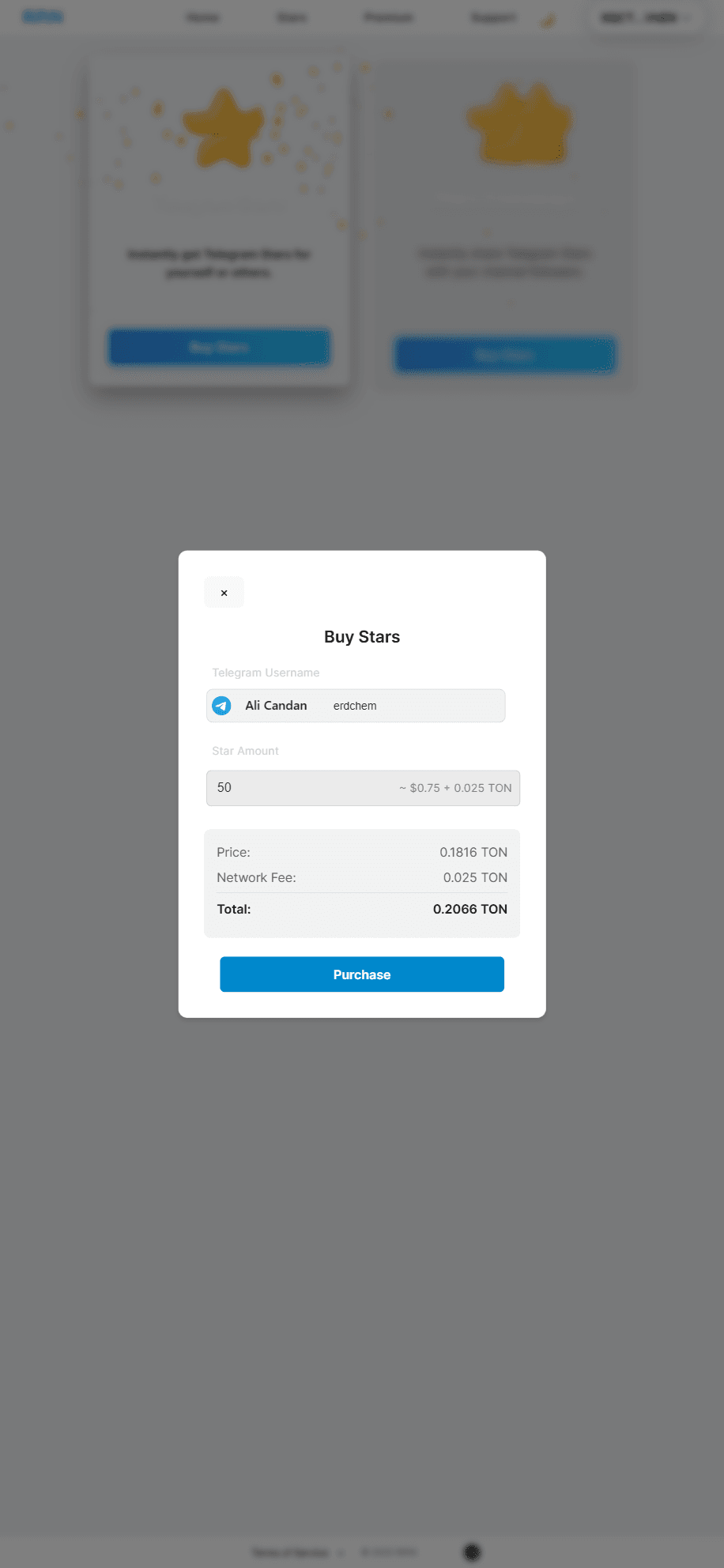
Task: Focus the Star Amount field showing 50
Action: [363, 788]
